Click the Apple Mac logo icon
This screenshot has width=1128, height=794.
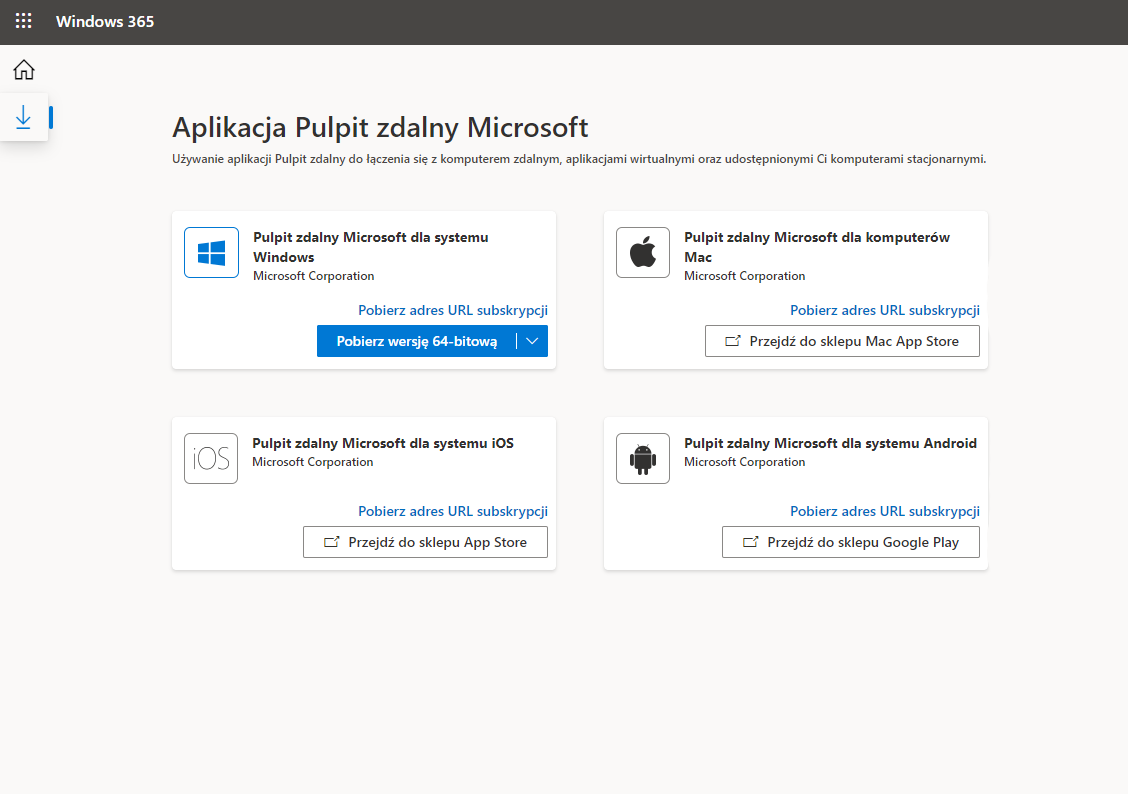coord(642,252)
